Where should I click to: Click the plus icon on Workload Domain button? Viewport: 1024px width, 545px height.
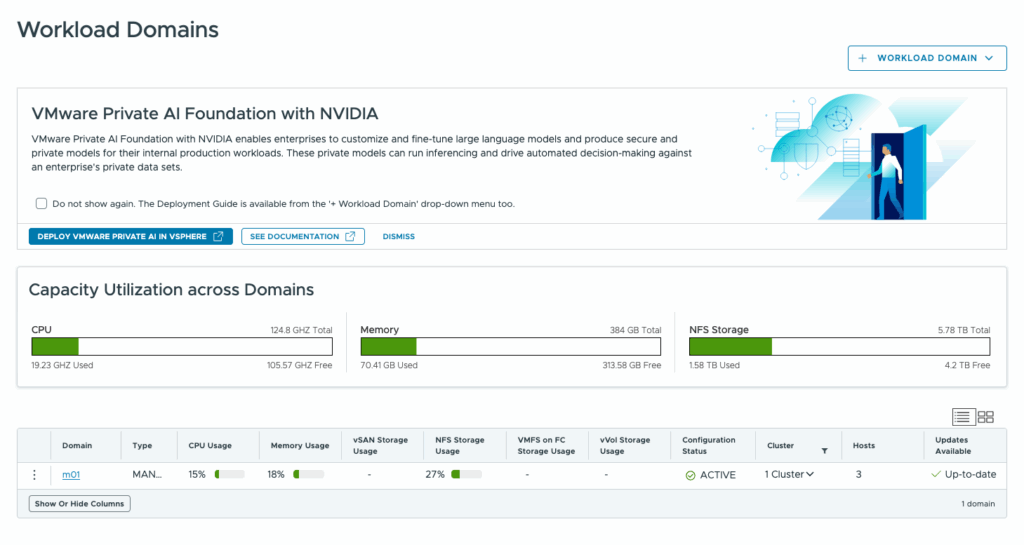(x=863, y=58)
